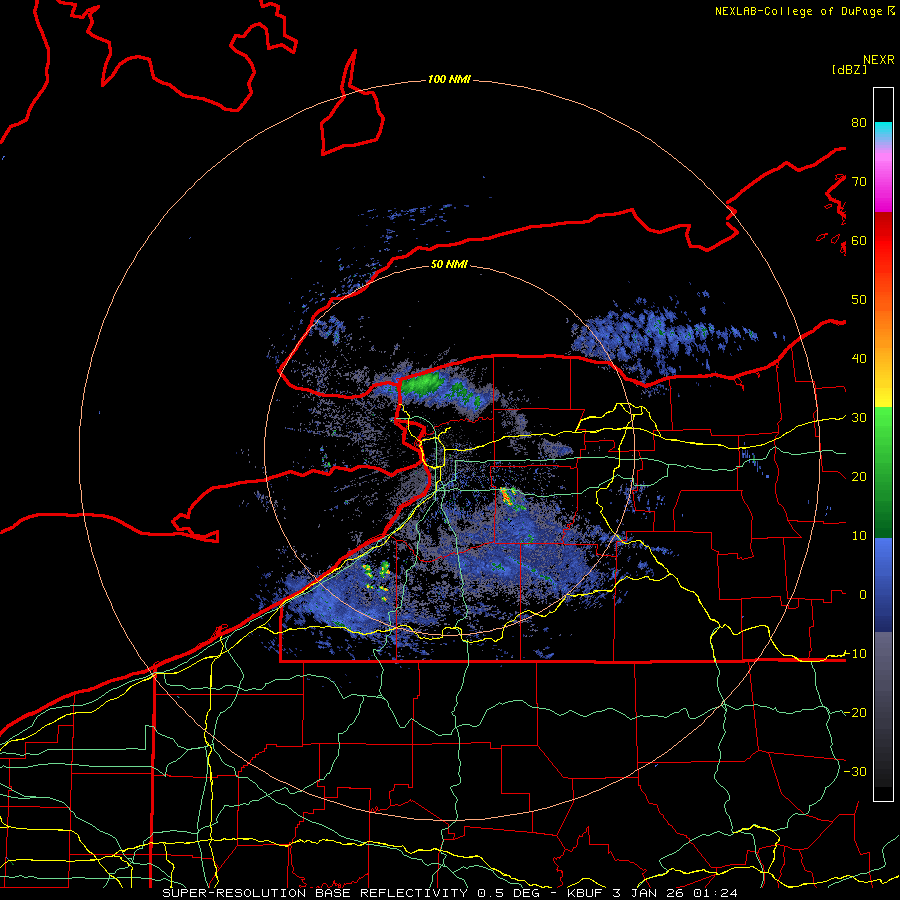Click the 0 value on dBZ scale
Screen dimensions: 900x900
point(863,595)
